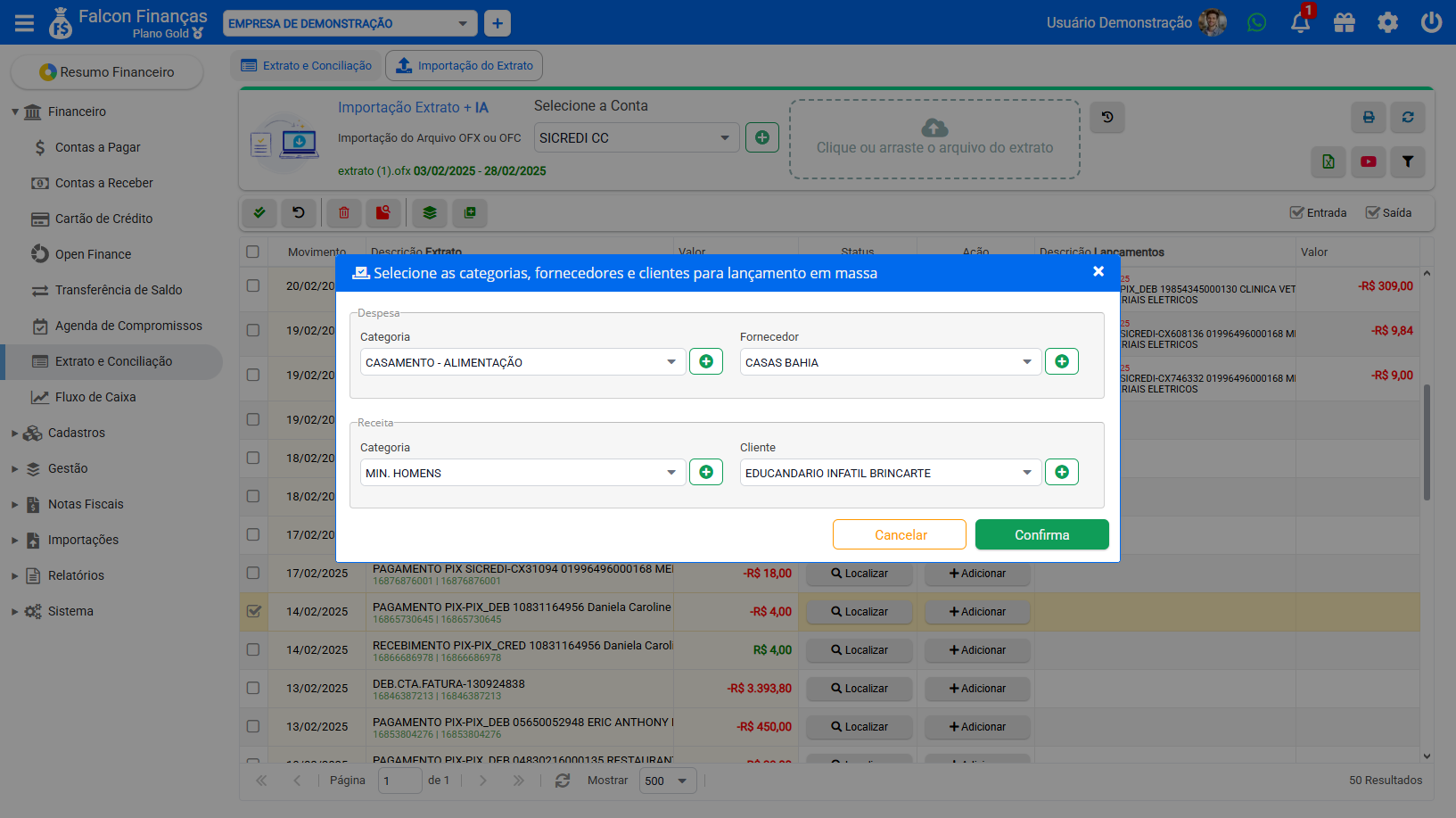Click the red trash delete icon
1456x818 pixels.
pyautogui.click(x=344, y=212)
